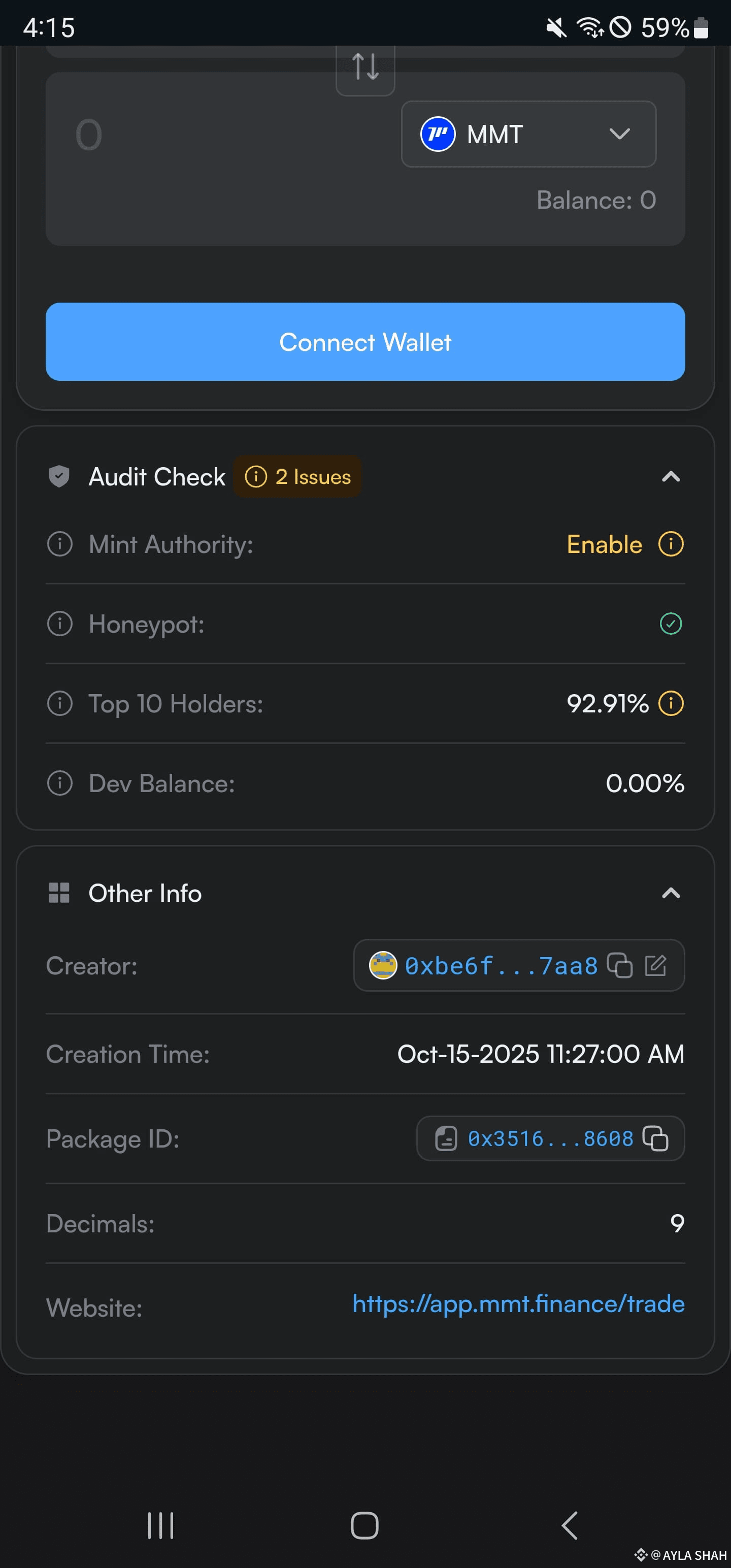The height and width of the screenshot is (1568, 731).
Task: Tap the yellow warning icon beside 92.91%
Action: (x=671, y=703)
